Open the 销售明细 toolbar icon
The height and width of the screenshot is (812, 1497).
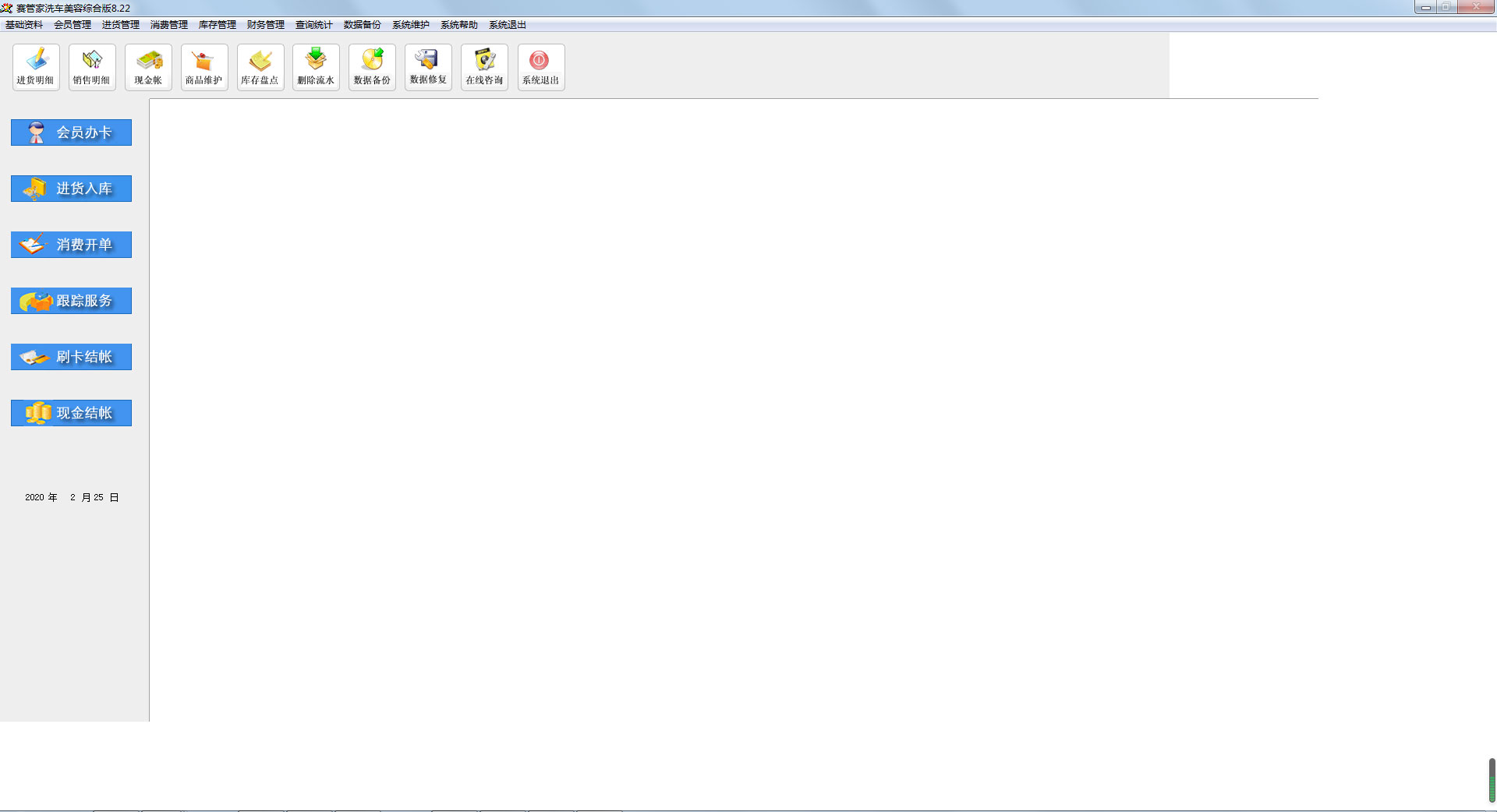92,67
